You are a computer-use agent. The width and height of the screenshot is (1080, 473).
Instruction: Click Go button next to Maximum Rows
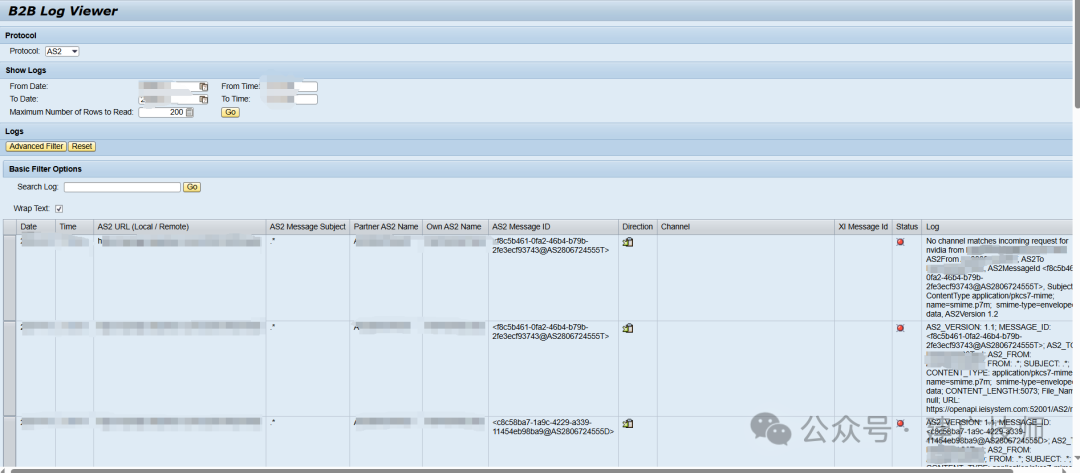[230, 112]
